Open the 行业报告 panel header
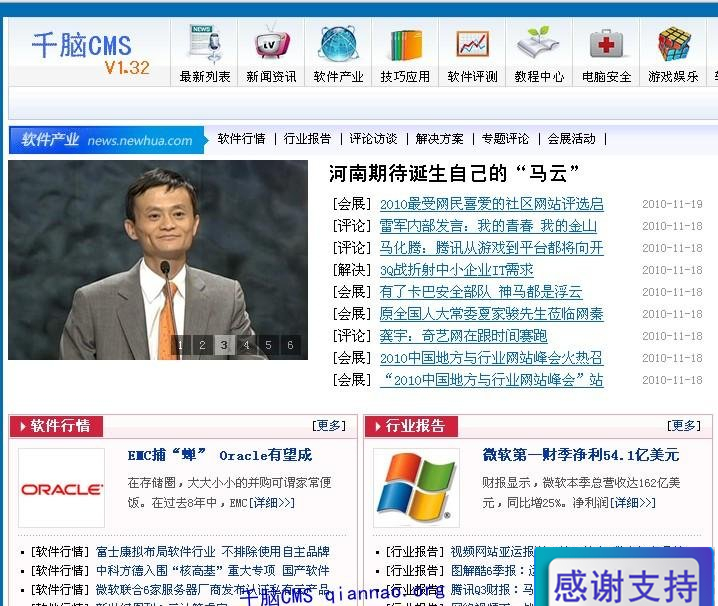The height and width of the screenshot is (606, 718). coord(411,426)
